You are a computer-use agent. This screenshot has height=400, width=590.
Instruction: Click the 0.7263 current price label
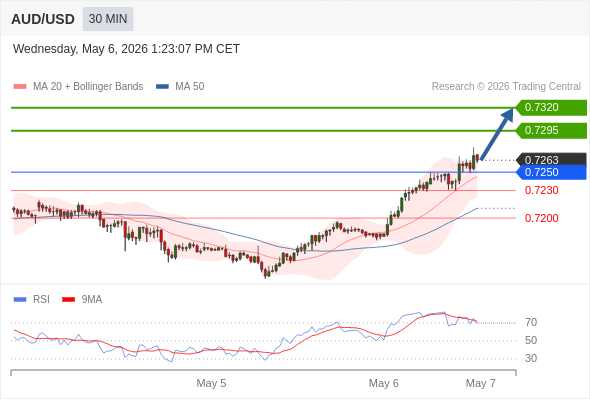[x=551, y=160]
